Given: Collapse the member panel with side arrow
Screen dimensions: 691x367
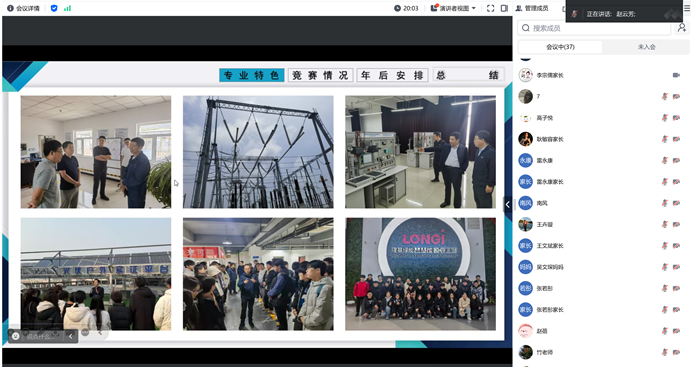Looking at the screenshot, I should coord(508,204).
